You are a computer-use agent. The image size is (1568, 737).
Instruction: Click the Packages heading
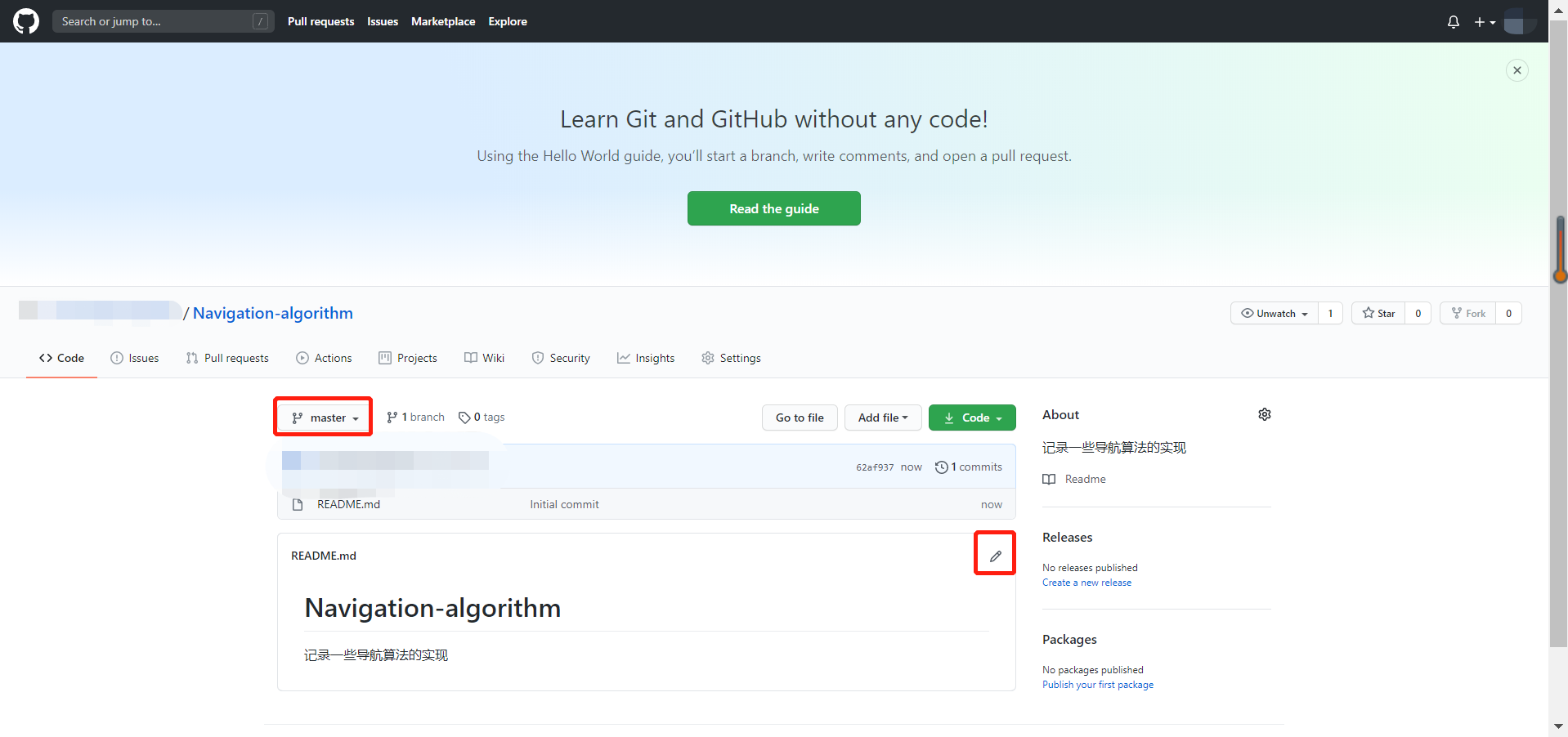click(1069, 639)
